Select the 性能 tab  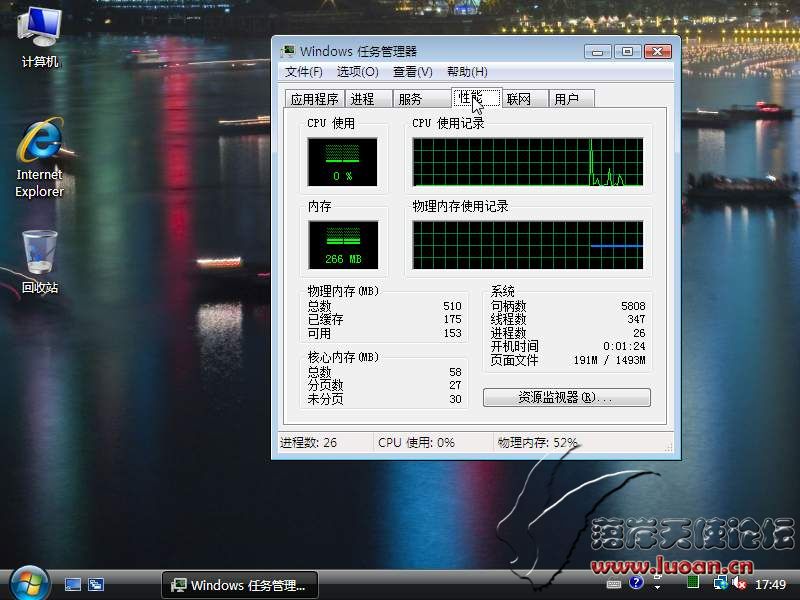477,97
